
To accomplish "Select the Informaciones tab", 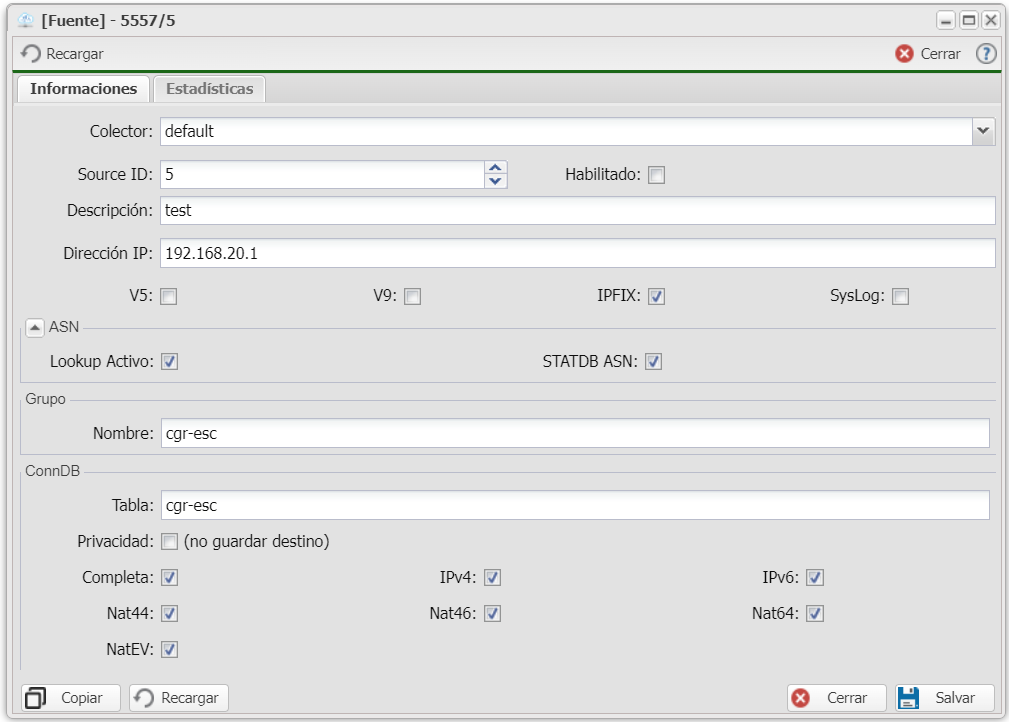I will coord(83,89).
